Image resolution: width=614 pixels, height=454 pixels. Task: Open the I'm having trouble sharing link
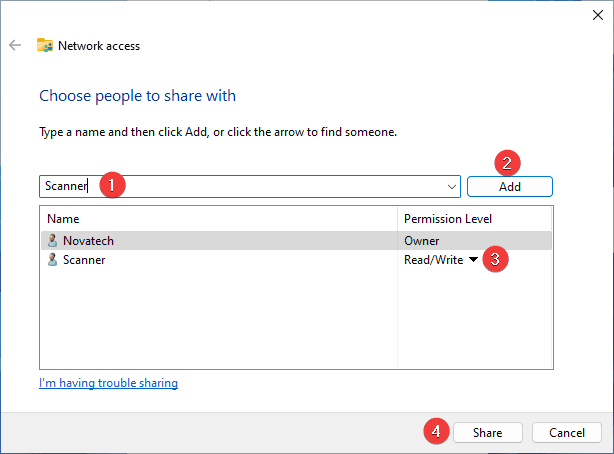(108, 383)
